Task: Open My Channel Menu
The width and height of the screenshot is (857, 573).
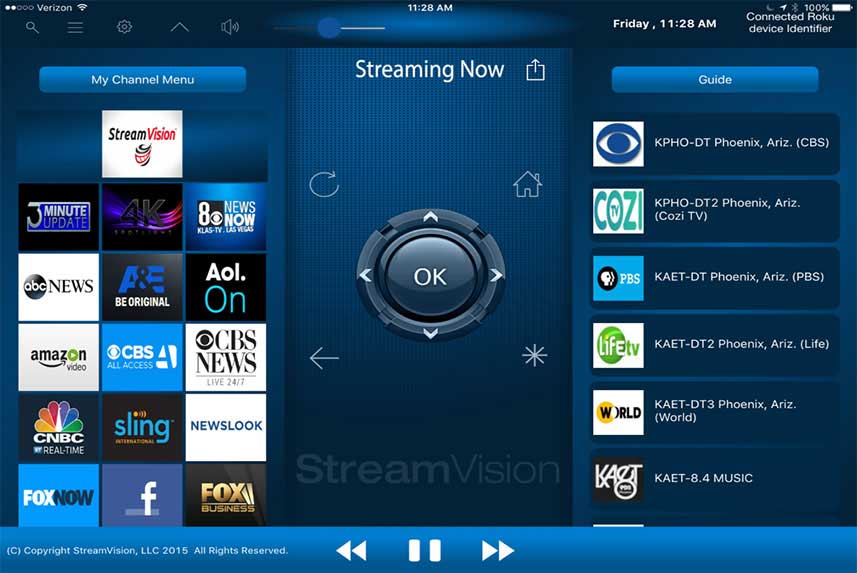Action: [x=142, y=80]
